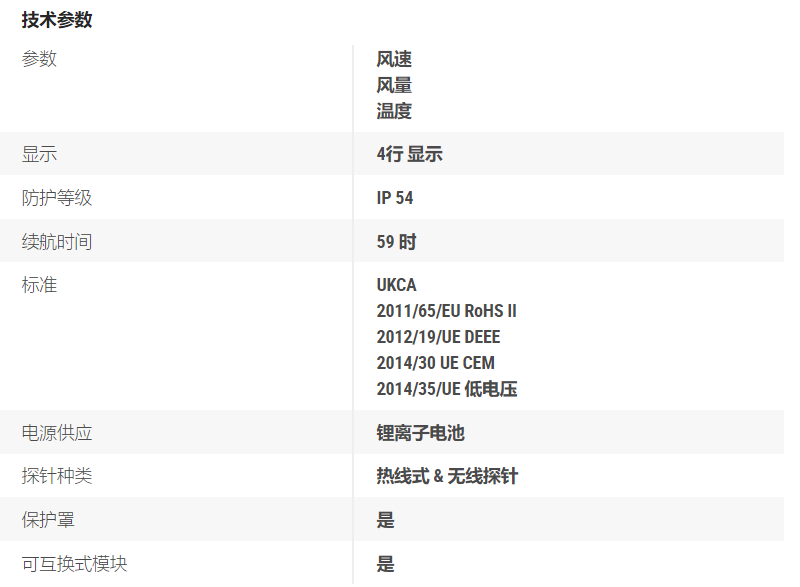Click the UKCA standard entry
800x587 pixels.
pyautogui.click(x=396, y=285)
